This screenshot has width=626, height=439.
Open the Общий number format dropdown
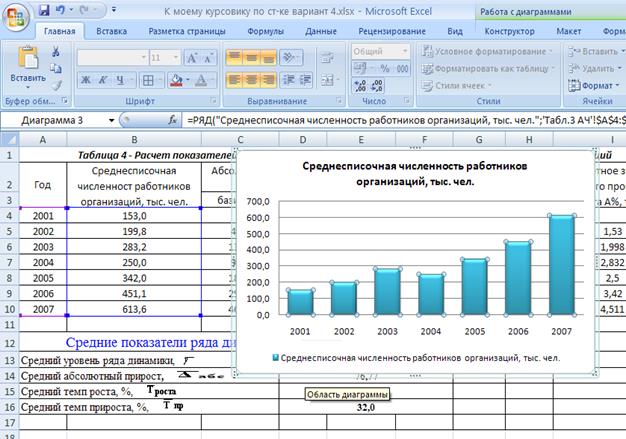point(404,51)
